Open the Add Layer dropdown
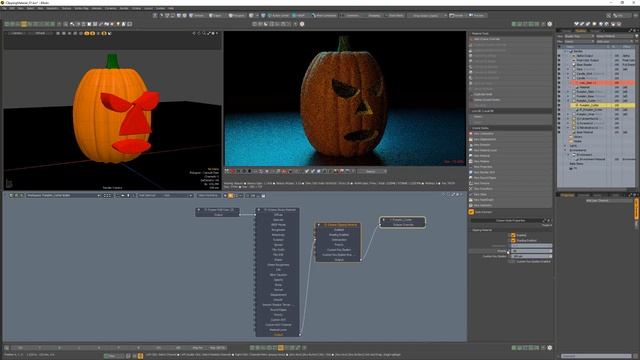 coord(614,41)
